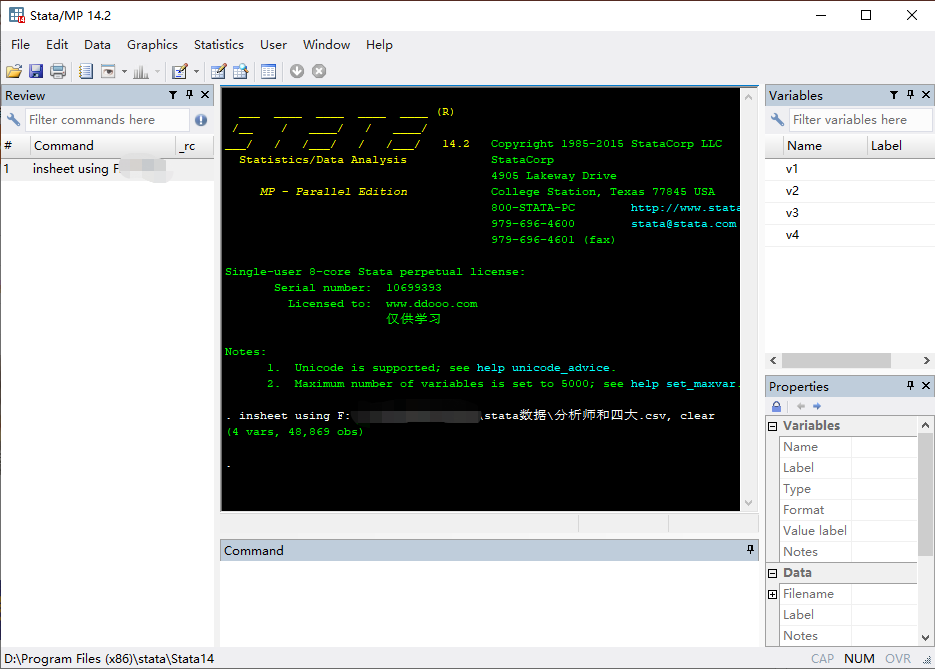Pin the Properties panel
Image resolution: width=935 pixels, height=669 pixels.
[x=911, y=385]
